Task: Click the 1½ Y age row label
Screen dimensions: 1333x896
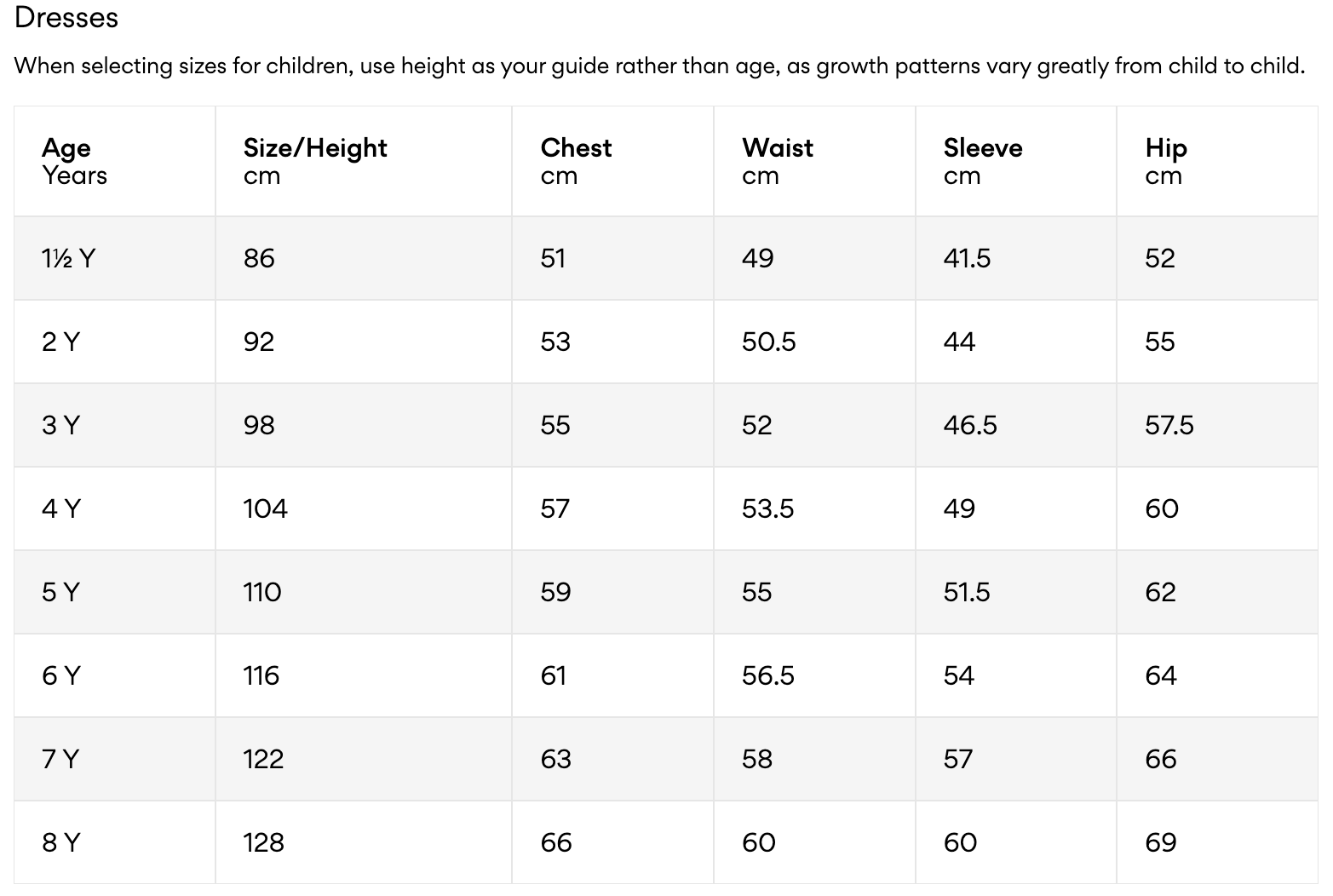Action: tap(68, 258)
